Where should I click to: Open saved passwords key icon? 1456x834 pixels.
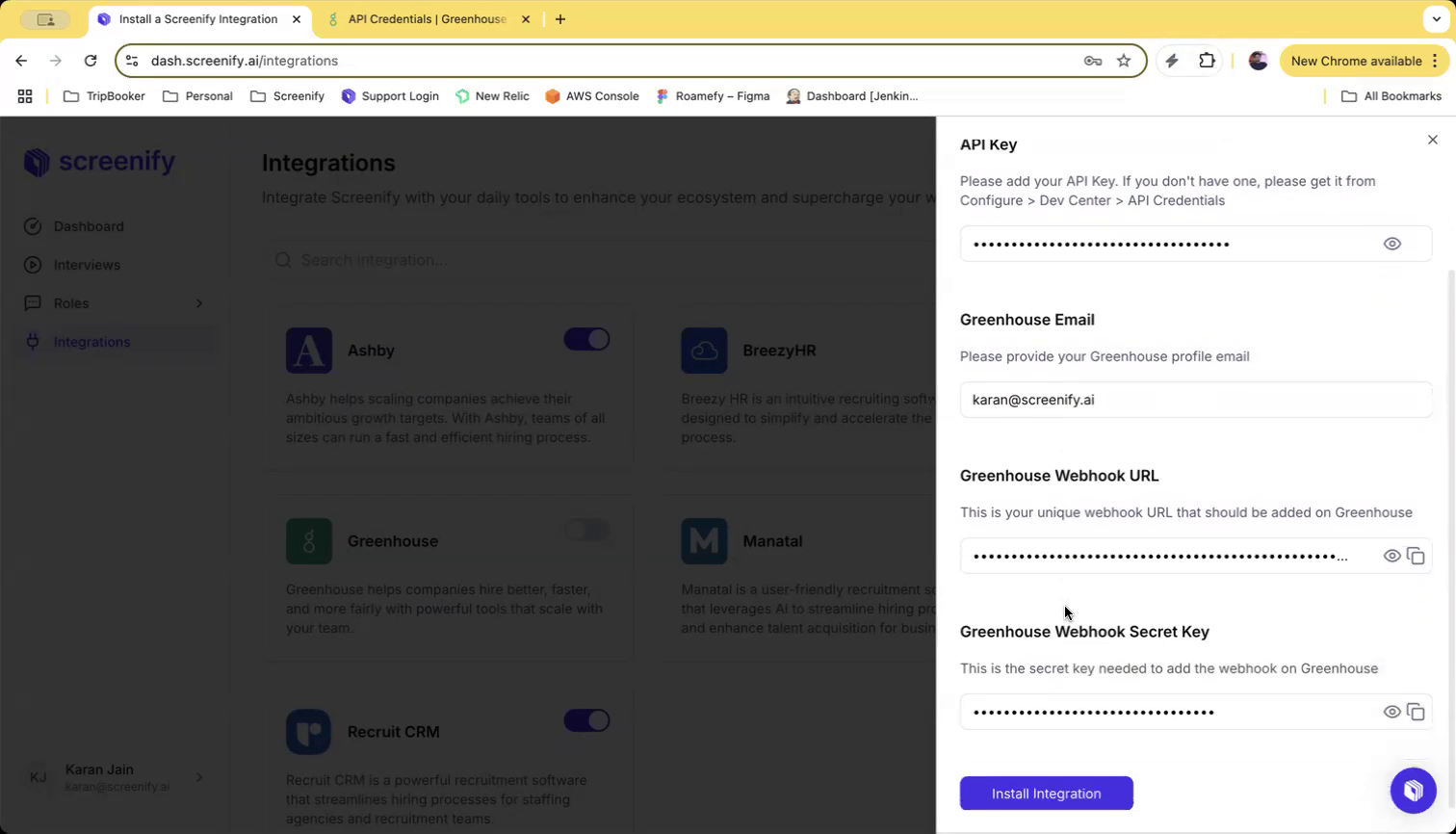pyautogui.click(x=1093, y=61)
